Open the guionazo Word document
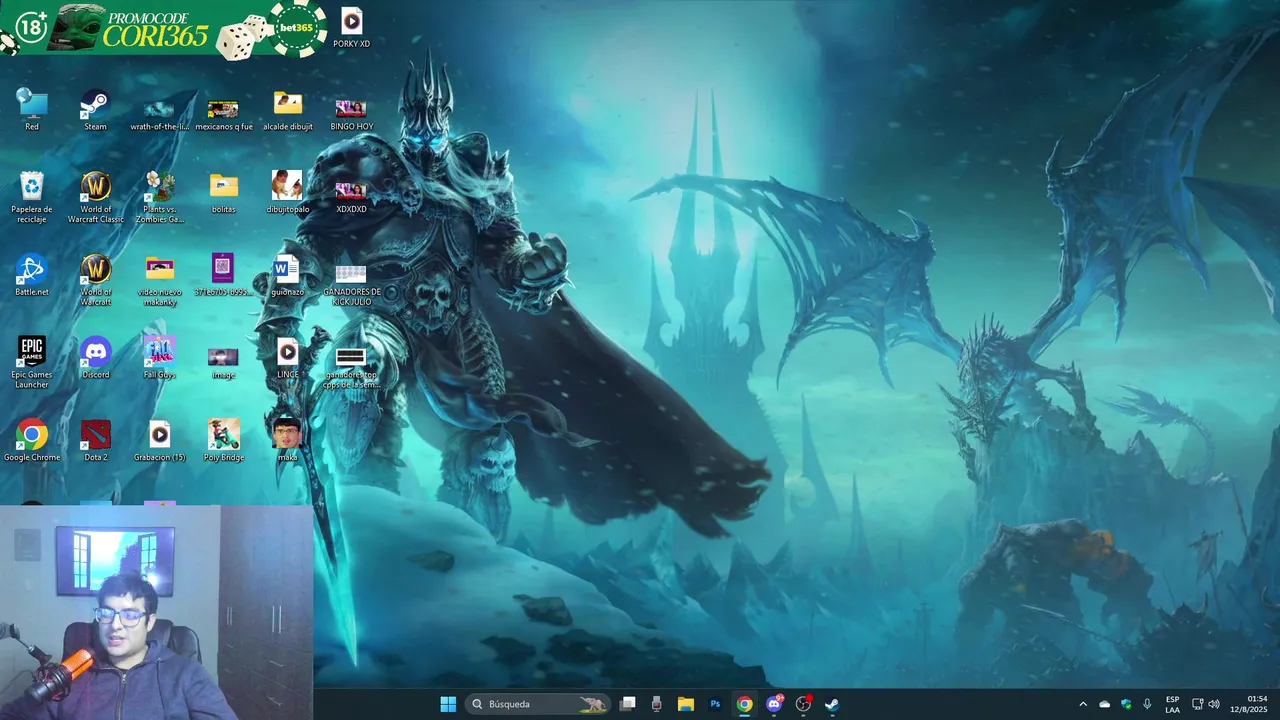The height and width of the screenshot is (720, 1280). [x=287, y=275]
